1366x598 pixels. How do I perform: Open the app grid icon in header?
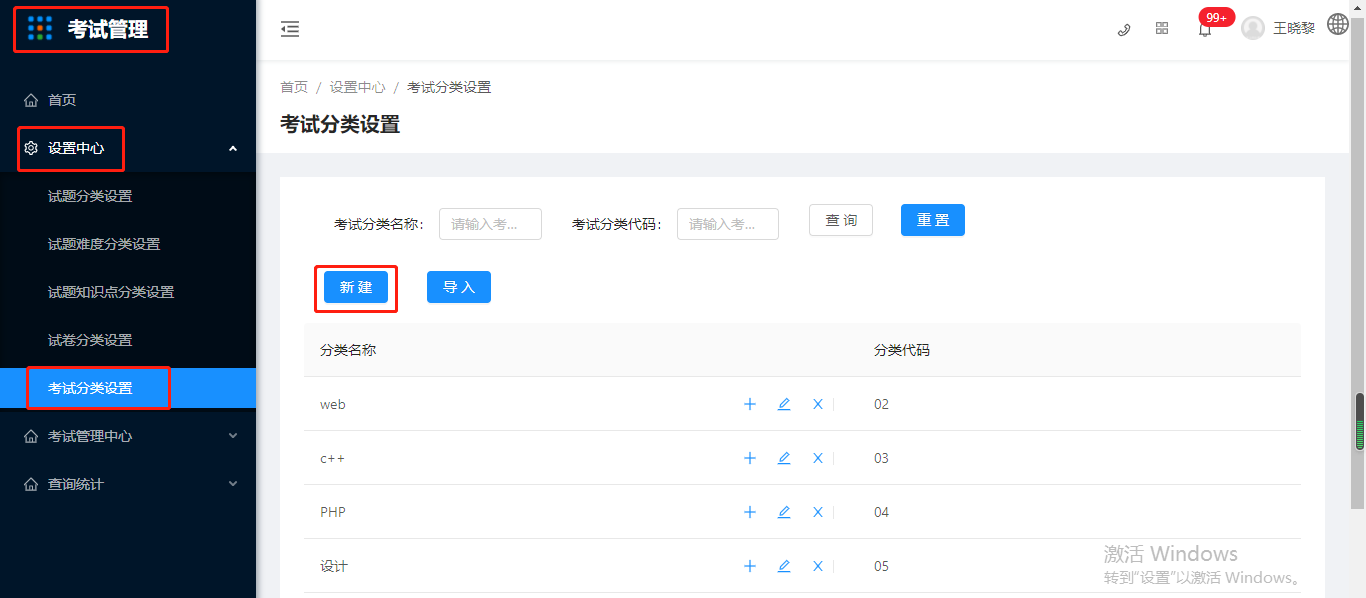coord(1162,29)
